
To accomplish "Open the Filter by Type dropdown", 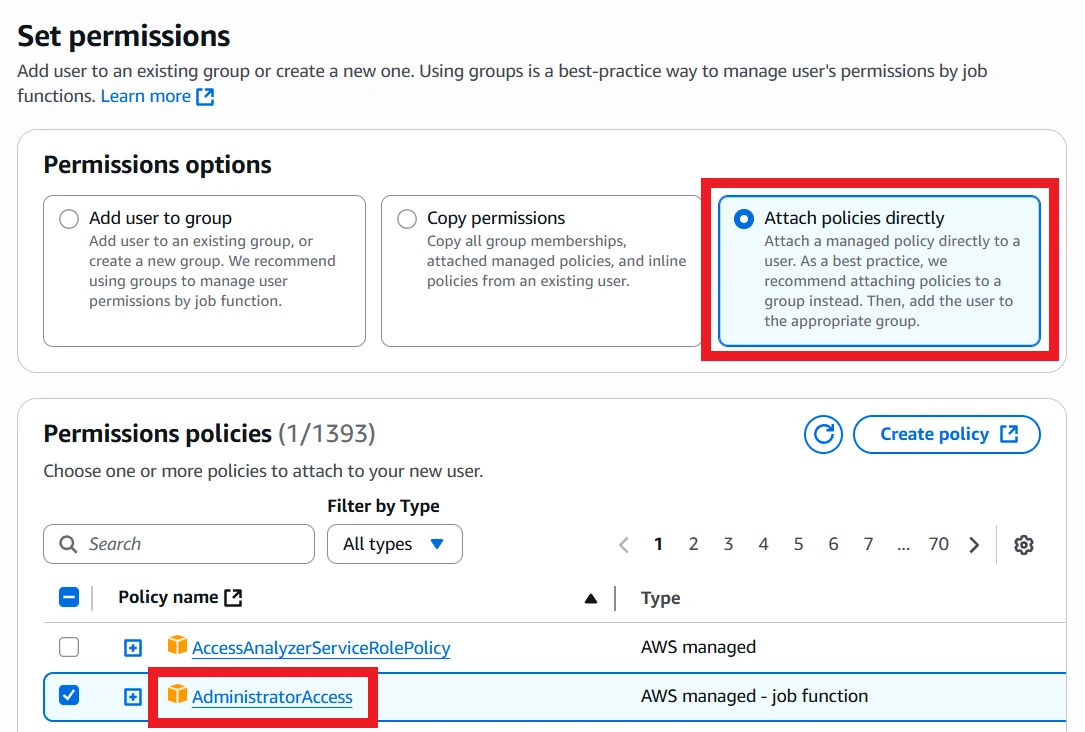I will click(x=394, y=544).
